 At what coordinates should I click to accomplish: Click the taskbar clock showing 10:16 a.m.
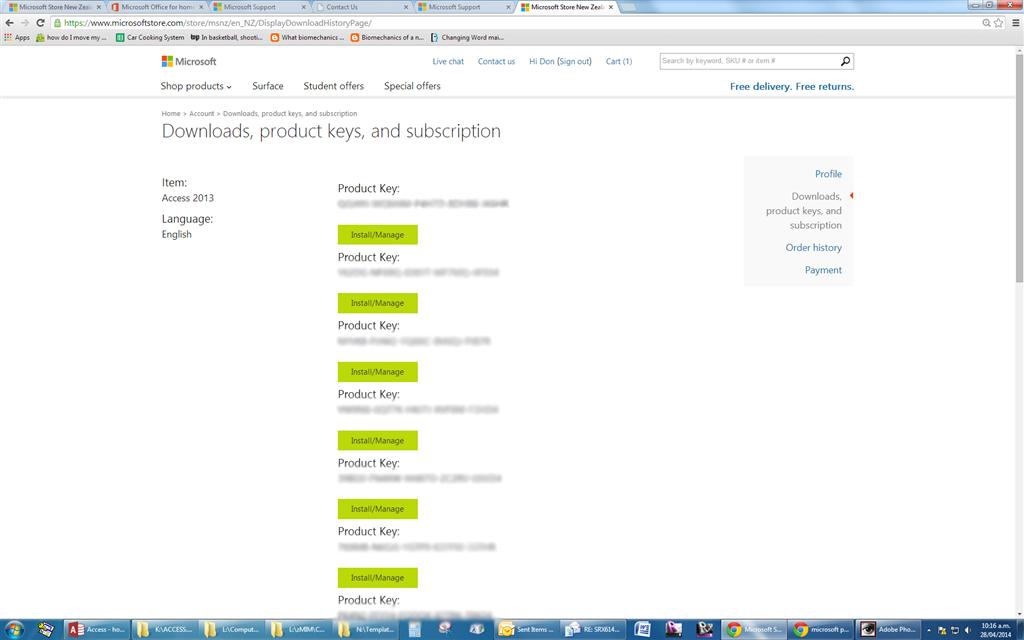[996, 630]
